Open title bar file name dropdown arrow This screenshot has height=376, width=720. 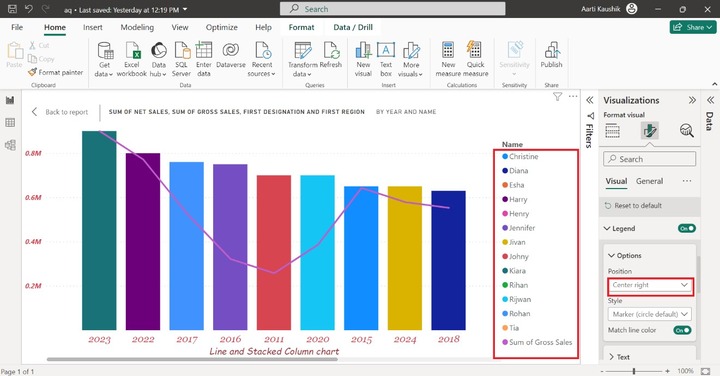(x=185, y=9)
